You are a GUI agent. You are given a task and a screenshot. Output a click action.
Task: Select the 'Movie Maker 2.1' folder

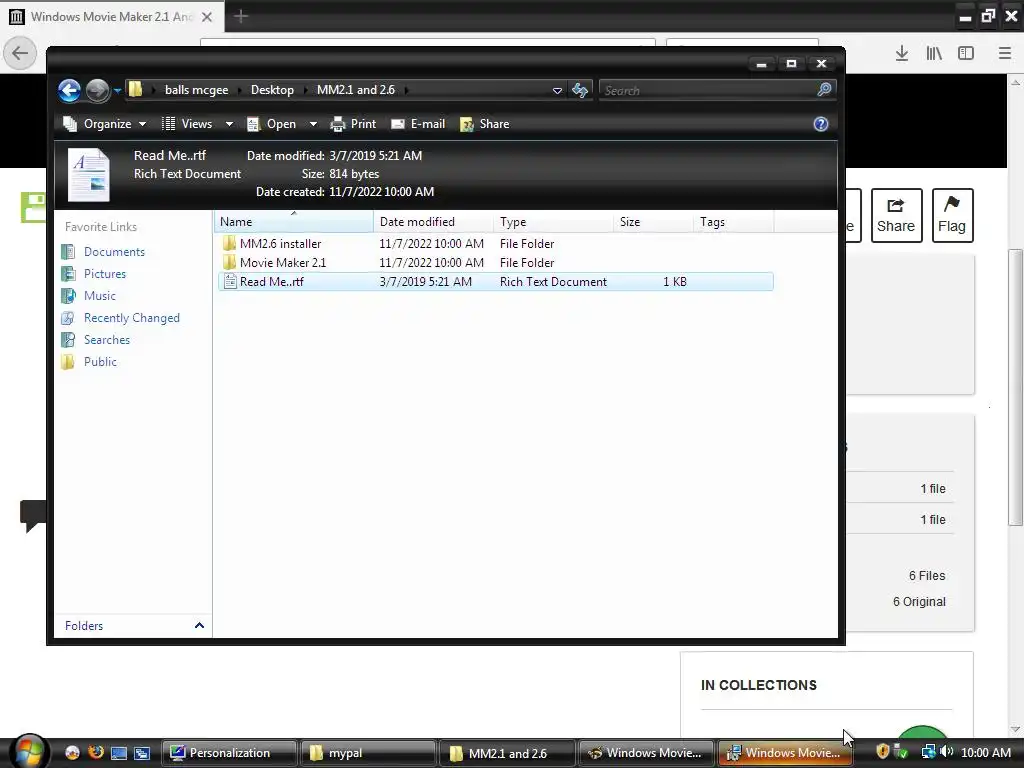pos(283,263)
